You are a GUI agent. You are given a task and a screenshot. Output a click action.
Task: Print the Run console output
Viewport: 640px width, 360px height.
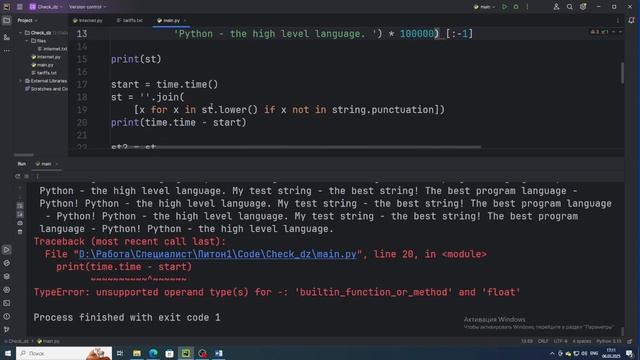(x=20, y=223)
